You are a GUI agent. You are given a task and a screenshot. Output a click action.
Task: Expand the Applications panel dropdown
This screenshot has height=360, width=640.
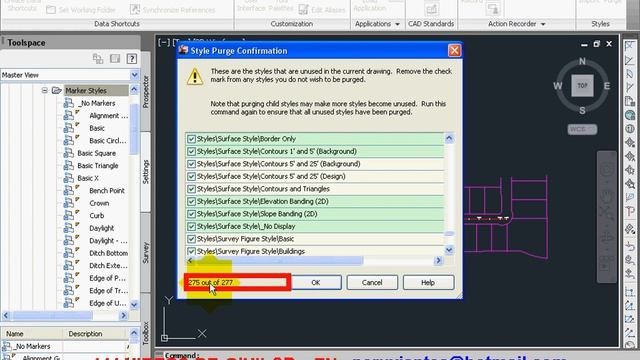click(x=398, y=24)
